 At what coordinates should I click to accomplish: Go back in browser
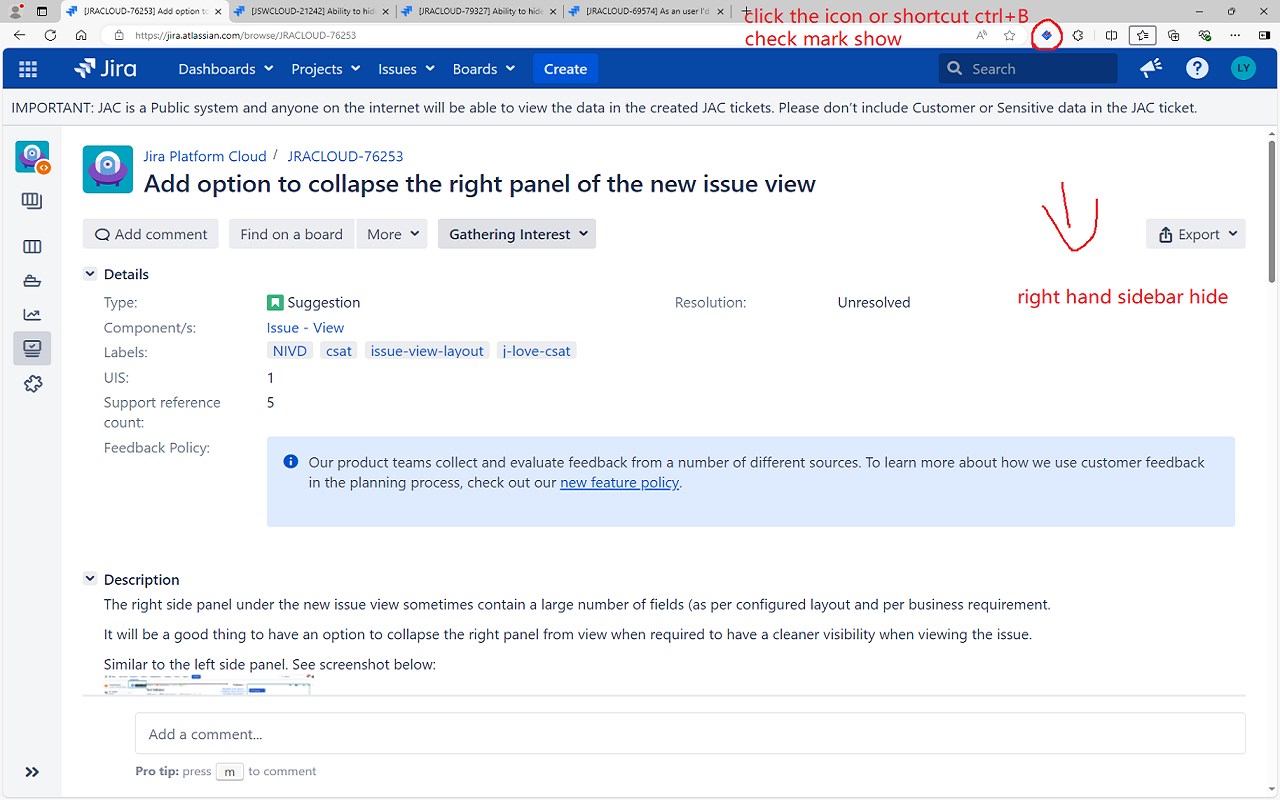pyautogui.click(x=19, y=35)
